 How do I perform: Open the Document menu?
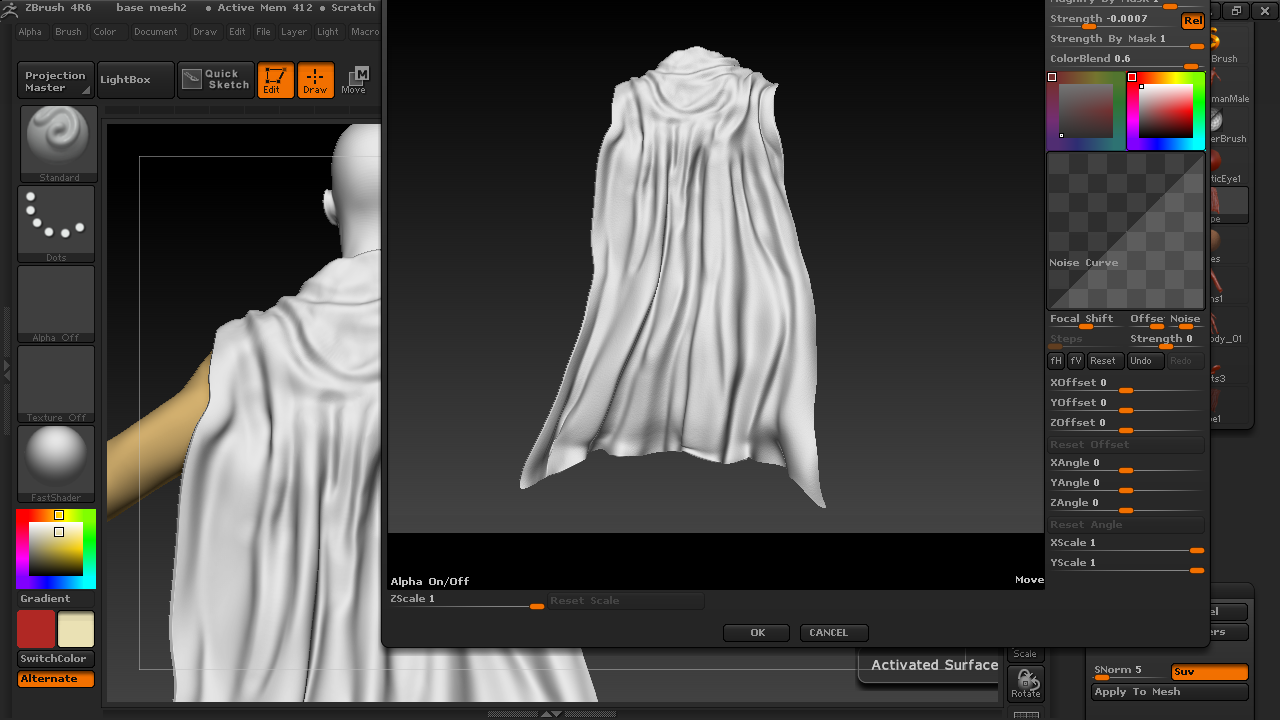[156, 32]
